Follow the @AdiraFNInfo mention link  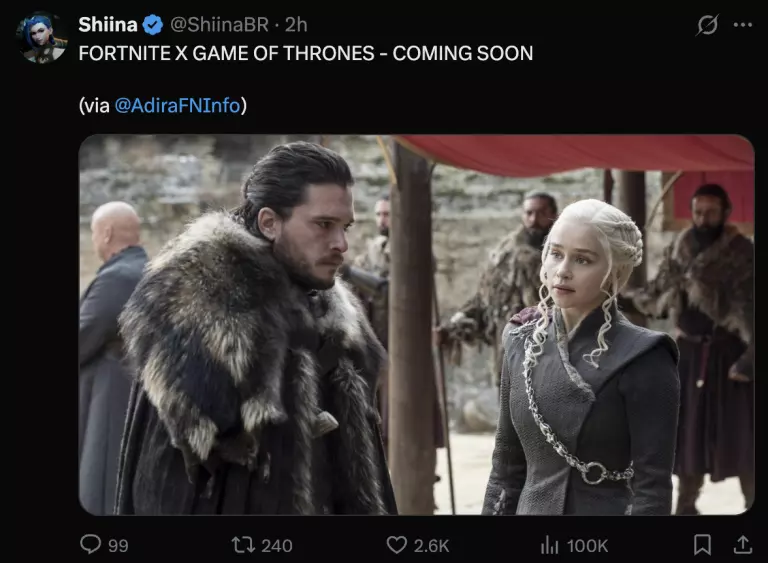177,105
